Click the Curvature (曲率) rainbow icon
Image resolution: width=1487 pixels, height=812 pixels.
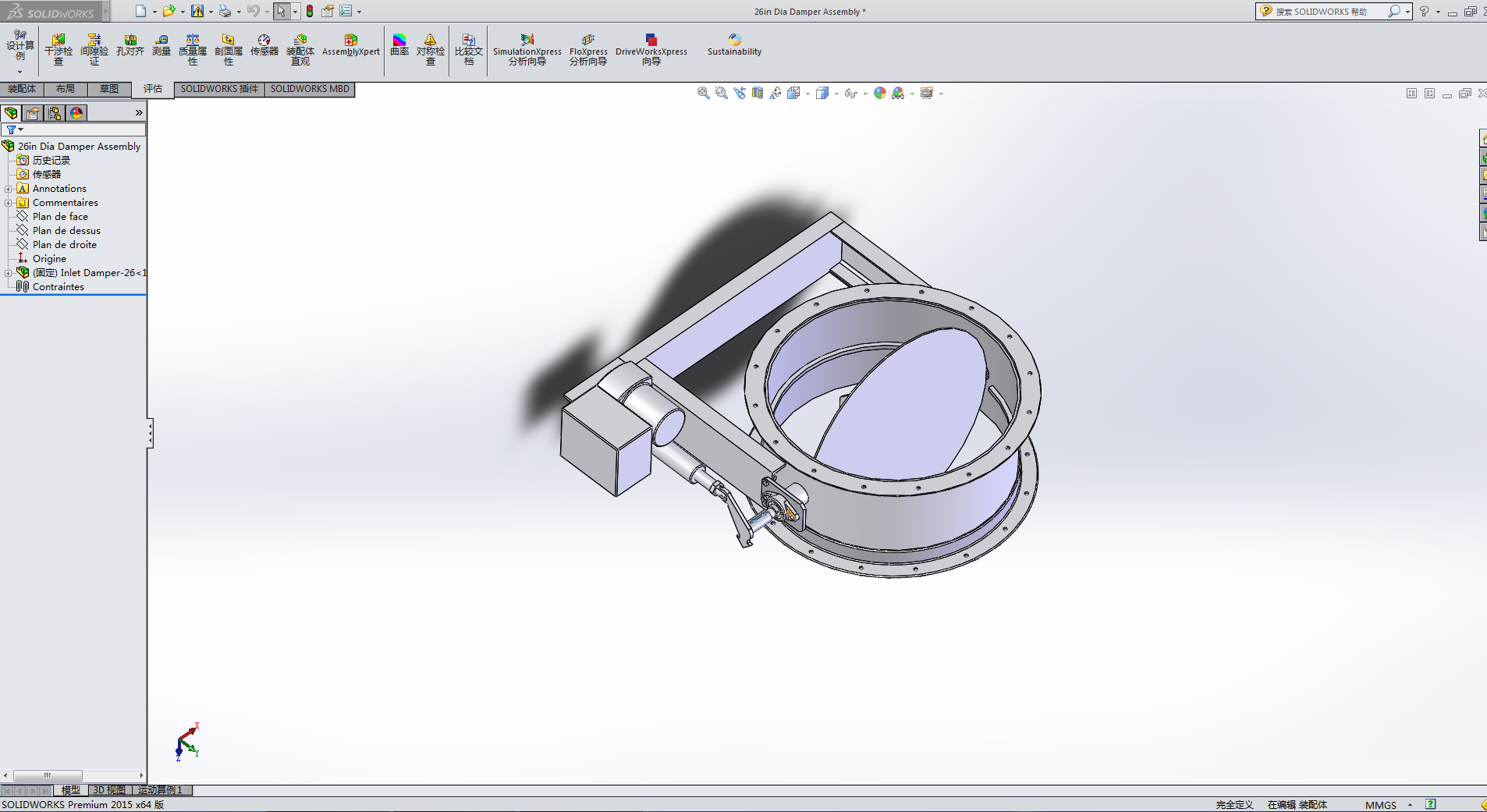pyautogui.click(x=399, y=45)
